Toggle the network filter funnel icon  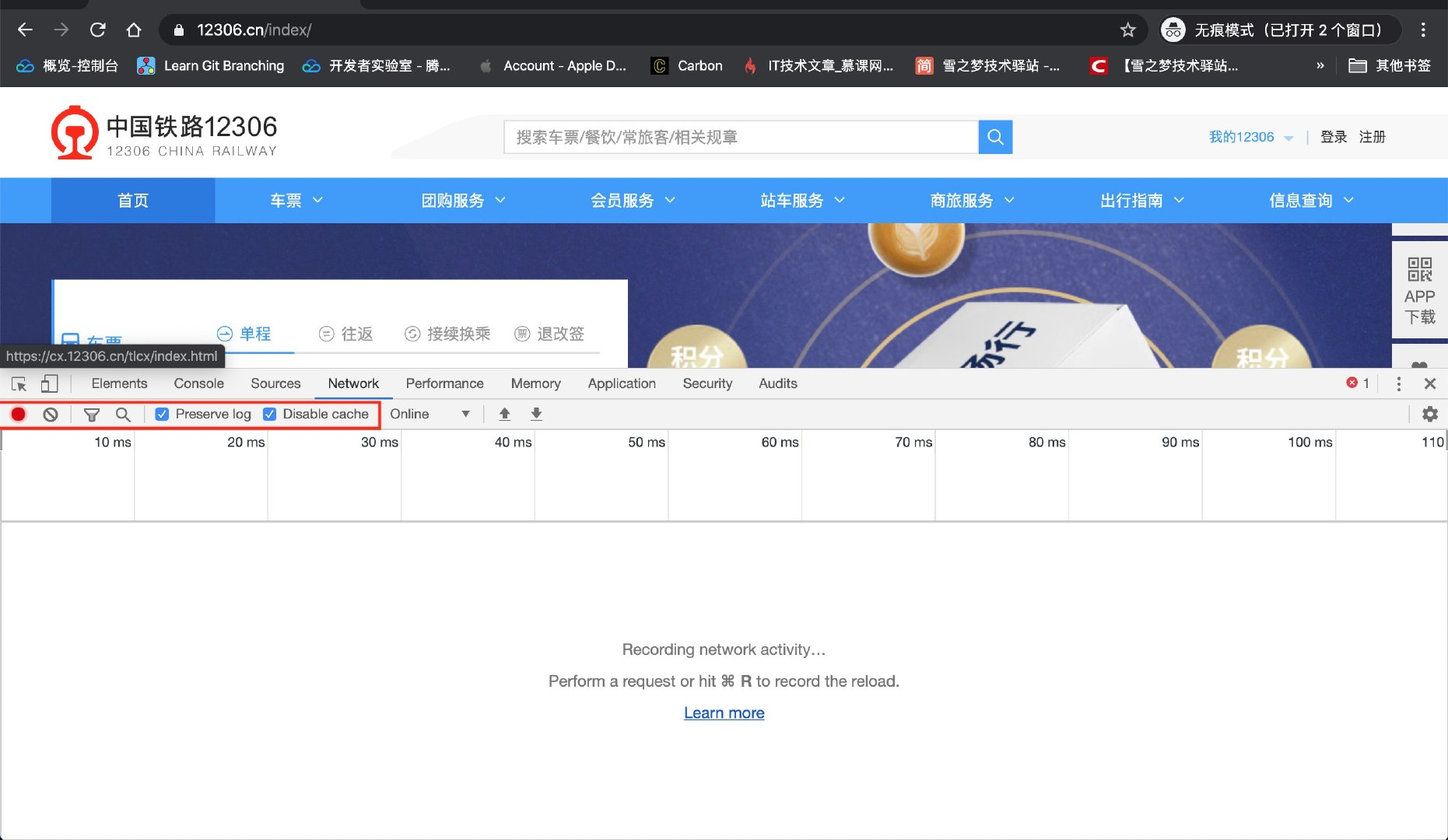click(x=91, y=415)
